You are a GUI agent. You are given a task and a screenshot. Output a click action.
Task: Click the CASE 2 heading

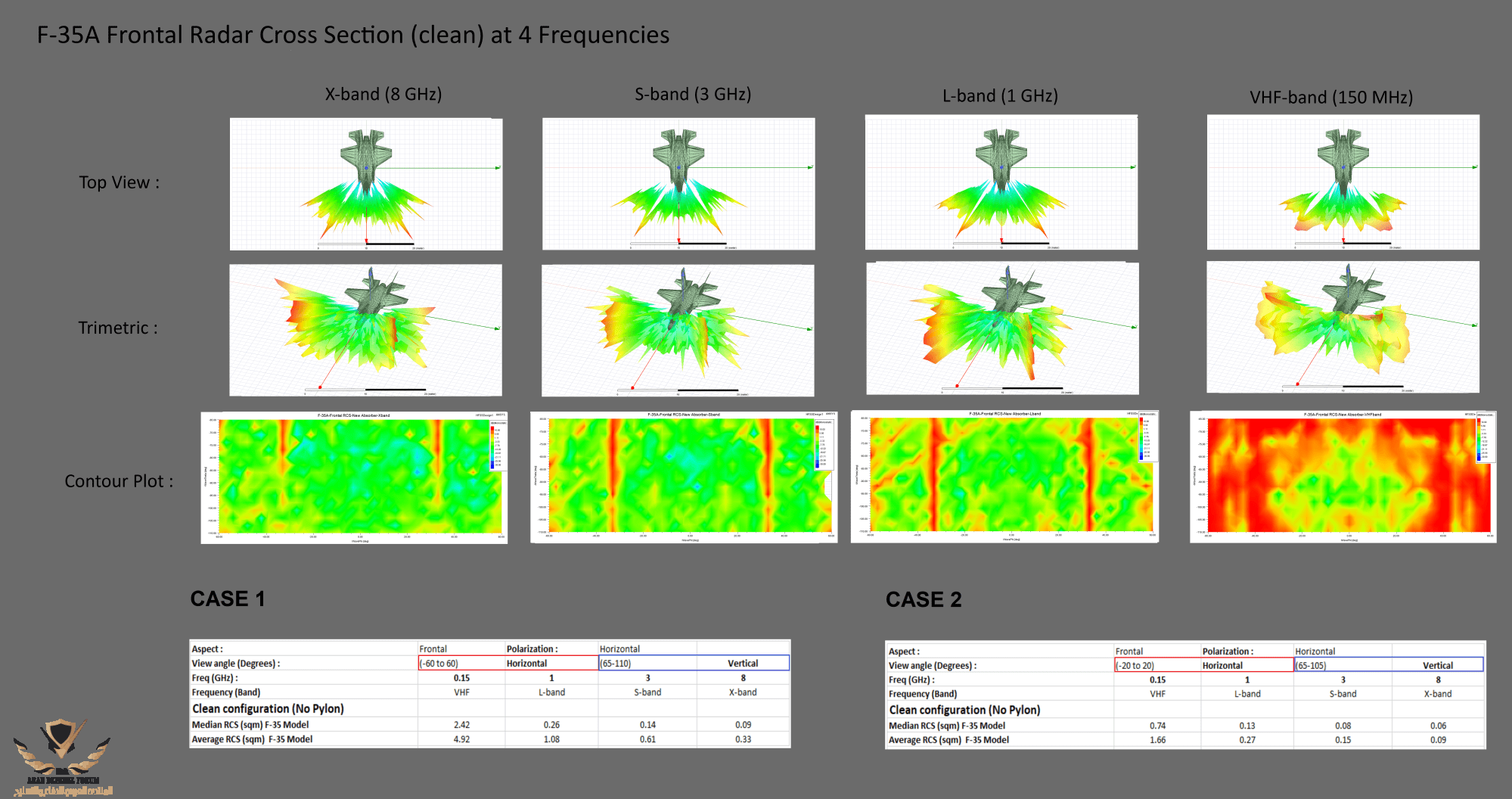(924, 600)
